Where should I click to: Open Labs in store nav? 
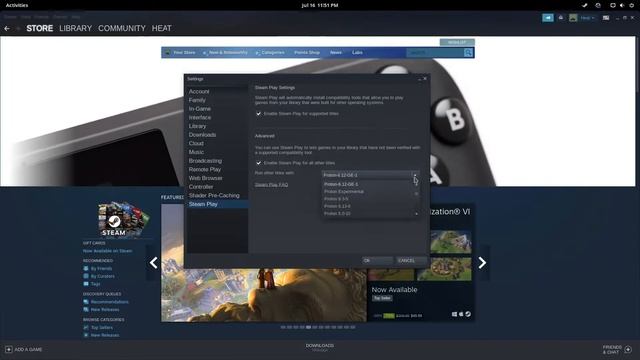pyautogui.click(x=357, y=53)
